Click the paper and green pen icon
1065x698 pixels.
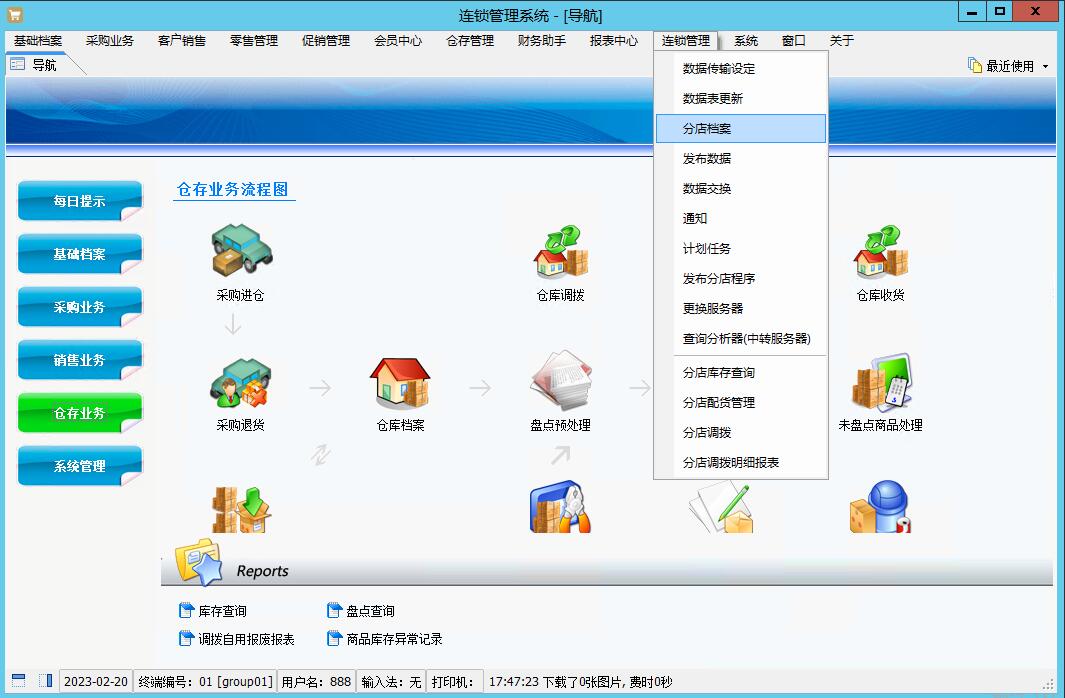(721, 507)
